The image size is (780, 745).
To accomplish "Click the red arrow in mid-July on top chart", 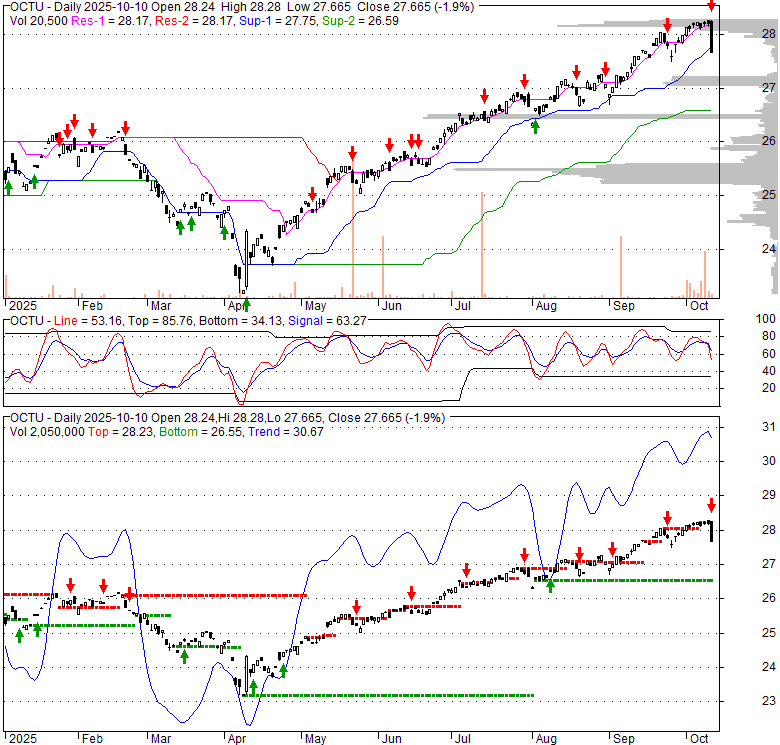I will [x=484, y=96].
